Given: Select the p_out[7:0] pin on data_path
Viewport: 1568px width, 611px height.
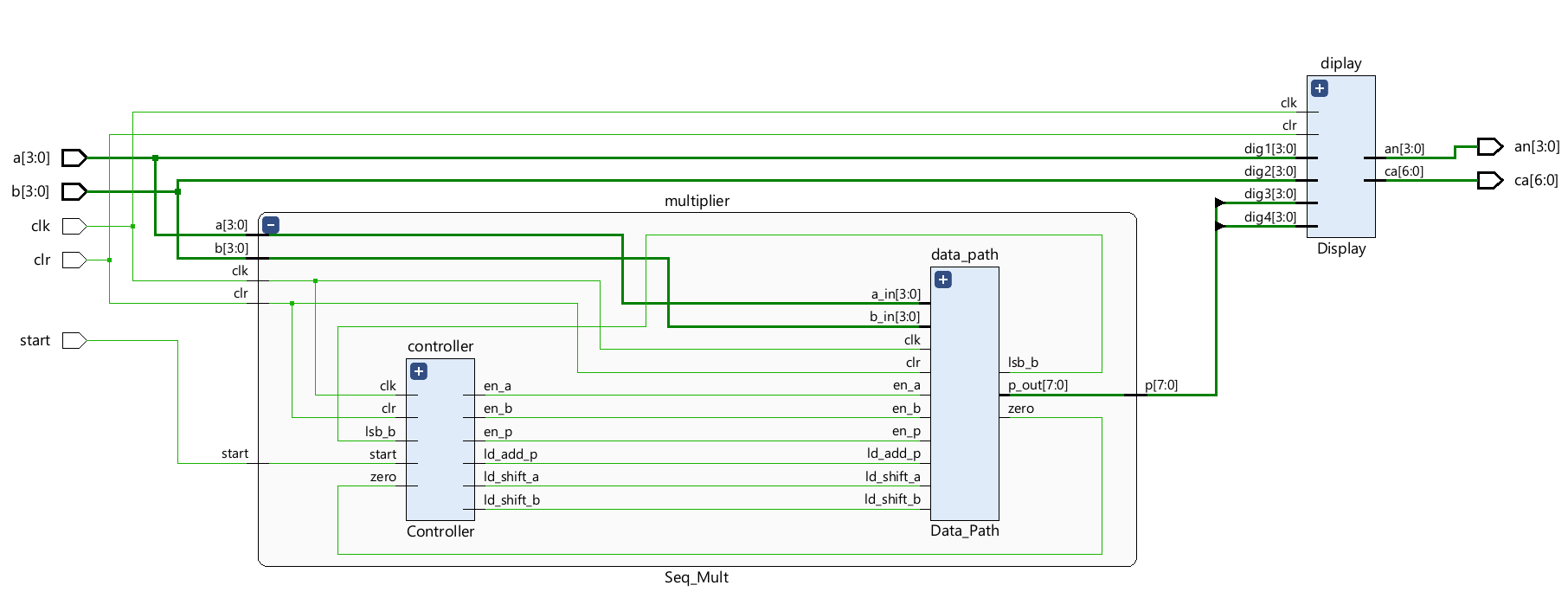Looking at the screenshot, I should (x=1038, y=385).
